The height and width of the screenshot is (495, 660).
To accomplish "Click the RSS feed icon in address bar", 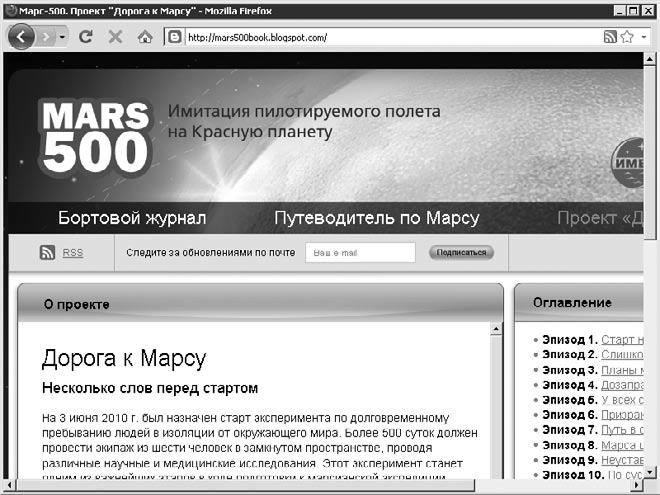I will pyautogui.click(x=610, y=37).
